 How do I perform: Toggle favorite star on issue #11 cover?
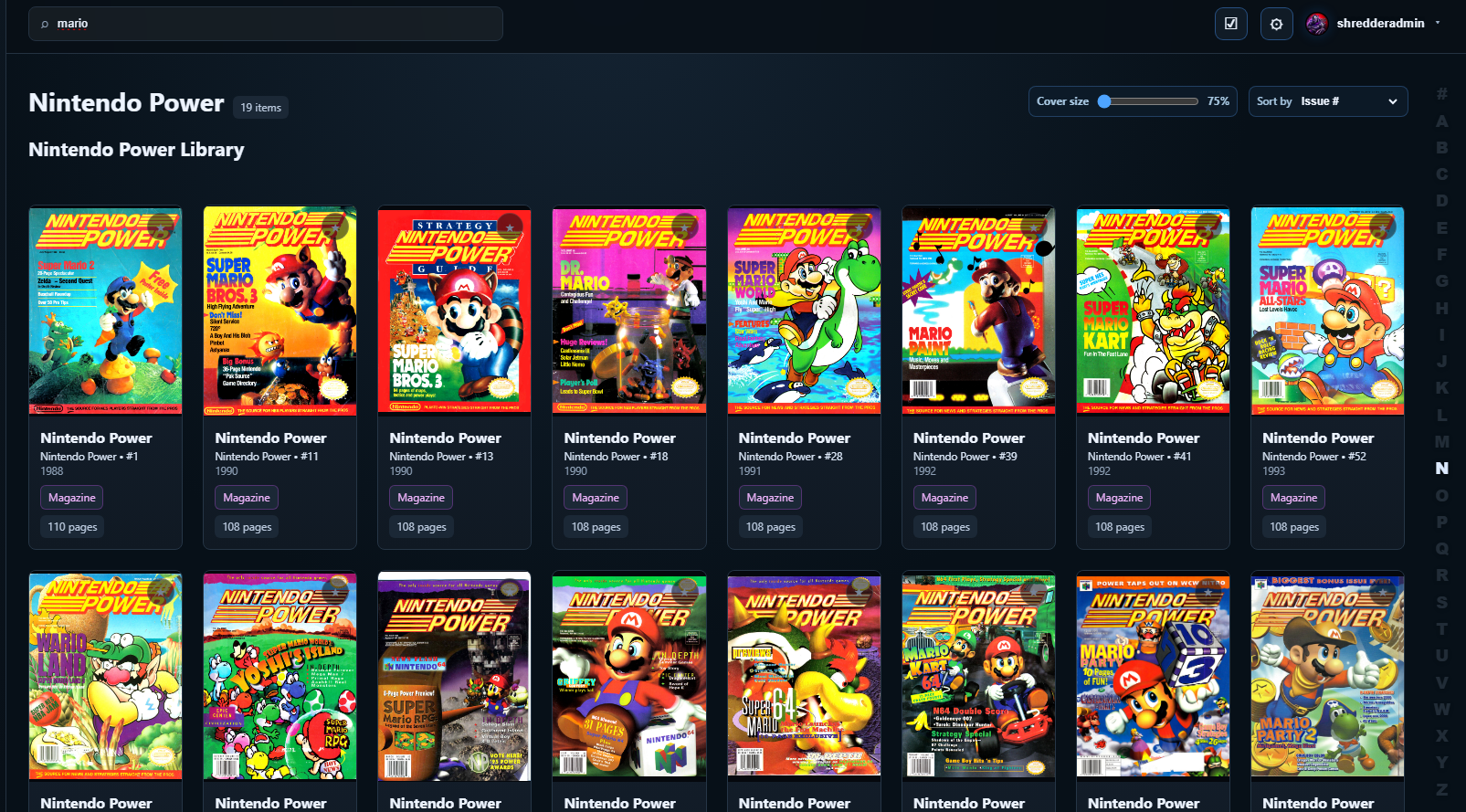tap(335, 227)
